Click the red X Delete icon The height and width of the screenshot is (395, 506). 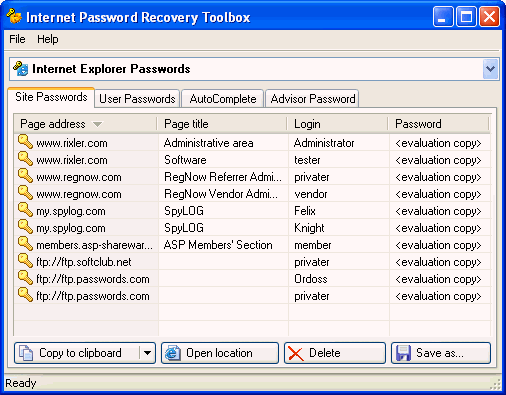pyautogui.click(x=296, y=353)
